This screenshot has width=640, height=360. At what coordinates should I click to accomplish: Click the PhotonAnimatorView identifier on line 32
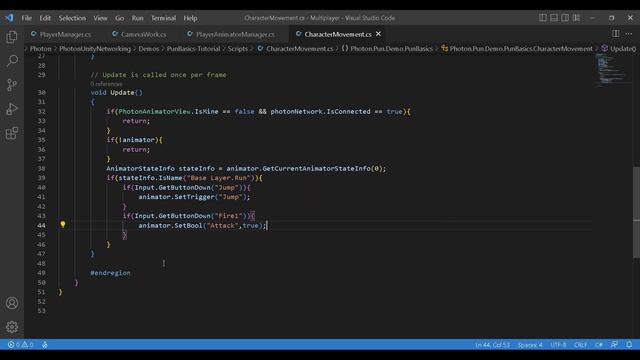tap(154, 111)
